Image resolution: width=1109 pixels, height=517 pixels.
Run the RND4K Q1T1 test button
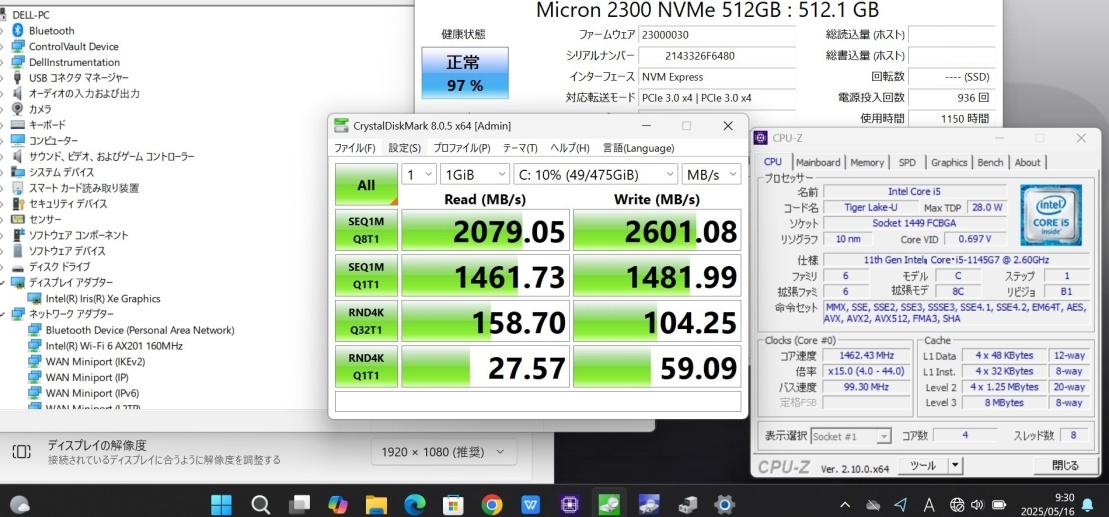[x=366, y=366]
